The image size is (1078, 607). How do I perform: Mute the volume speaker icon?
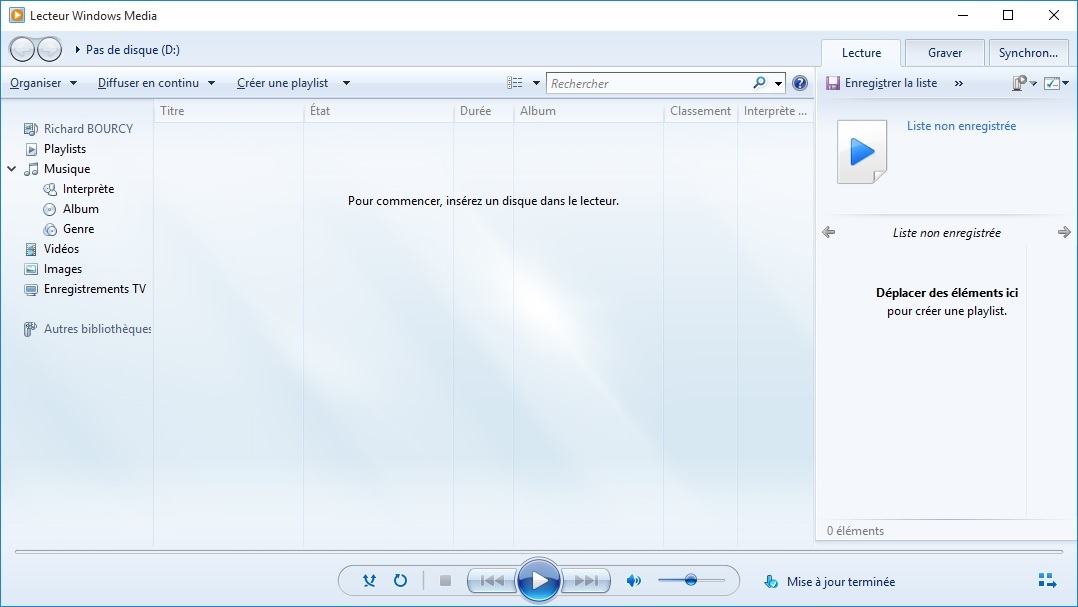(x=633, y=581)
